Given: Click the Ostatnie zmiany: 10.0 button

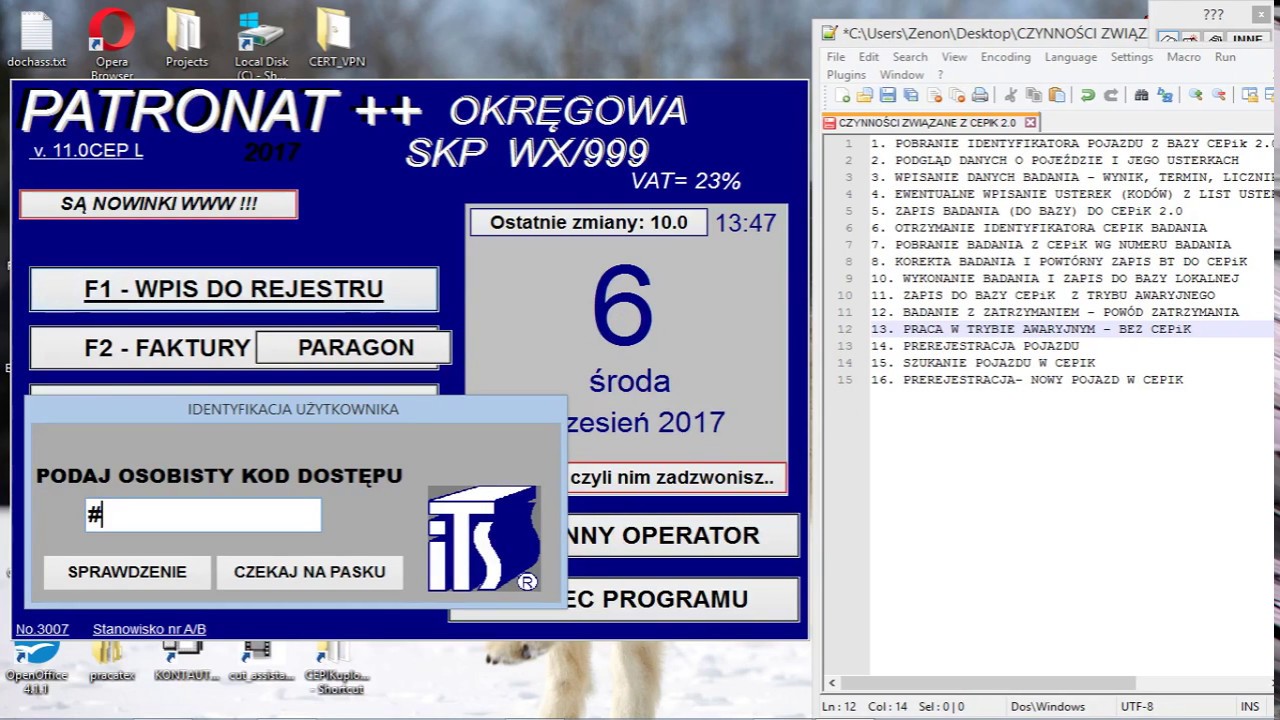Looking at the screenshot, I should click(588, 222).
